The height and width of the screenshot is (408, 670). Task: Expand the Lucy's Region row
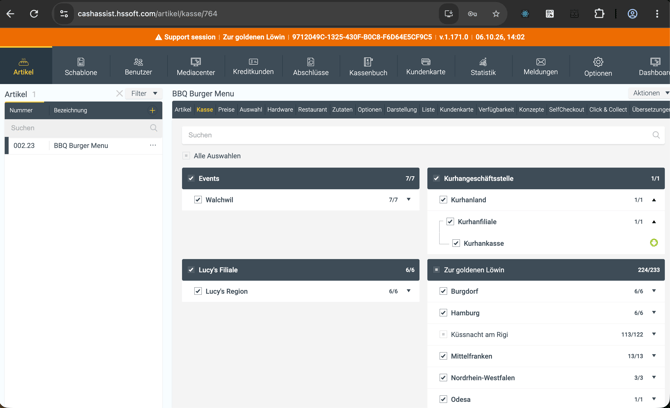pos(408,291)
